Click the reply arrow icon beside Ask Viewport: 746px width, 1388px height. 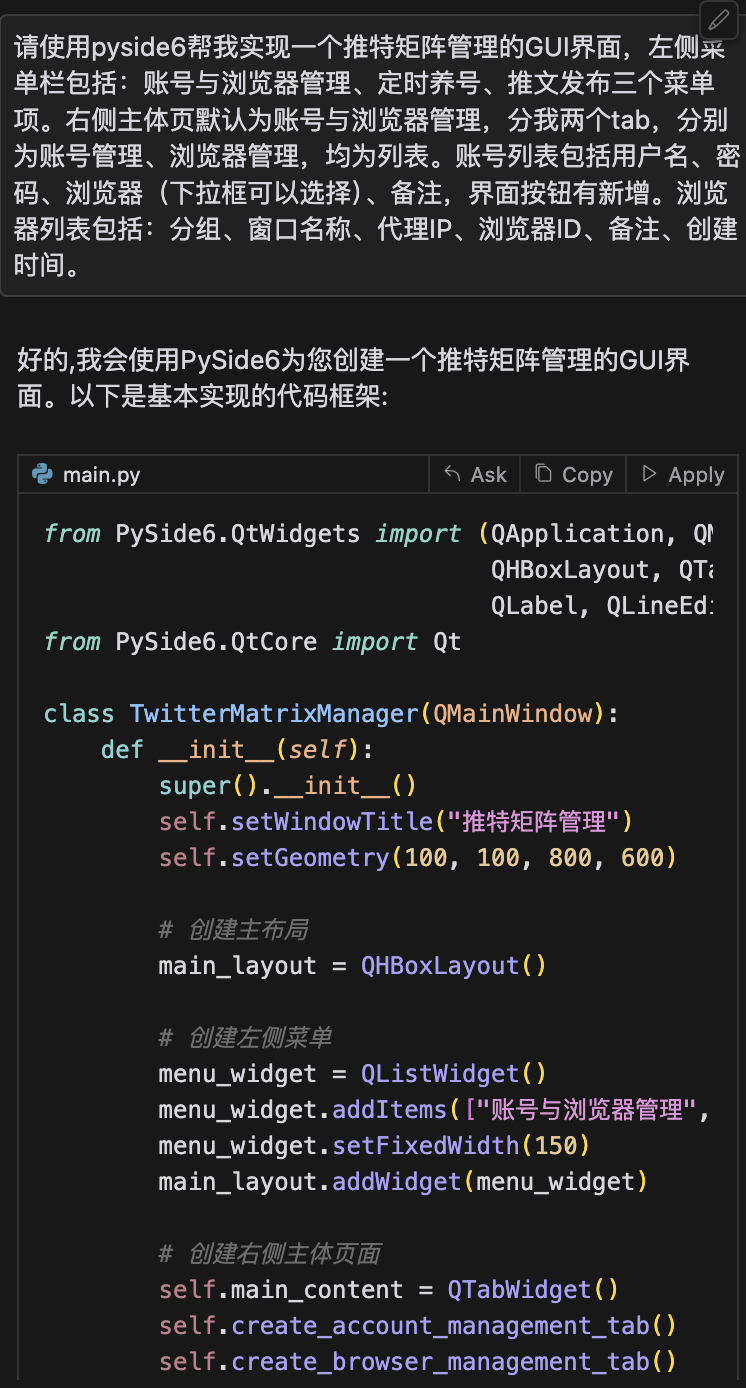[x=453, y=474]
